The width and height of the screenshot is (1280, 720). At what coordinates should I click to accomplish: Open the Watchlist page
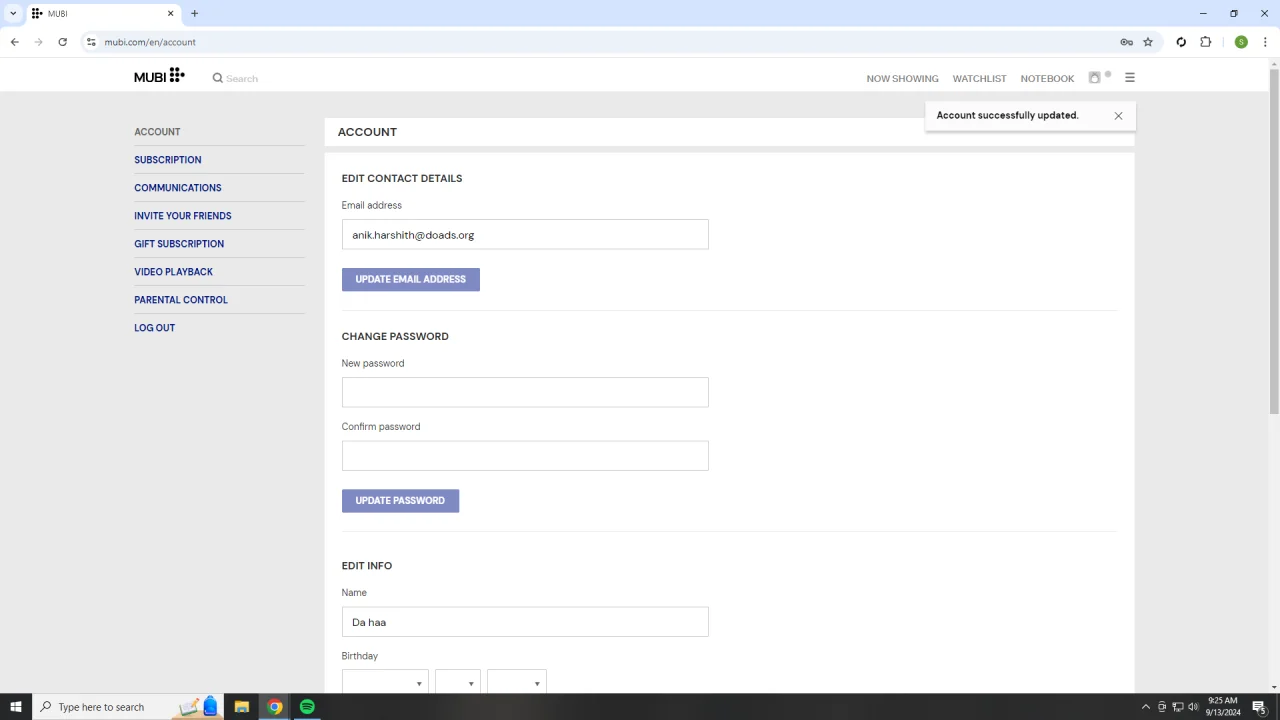coord(979,78)
